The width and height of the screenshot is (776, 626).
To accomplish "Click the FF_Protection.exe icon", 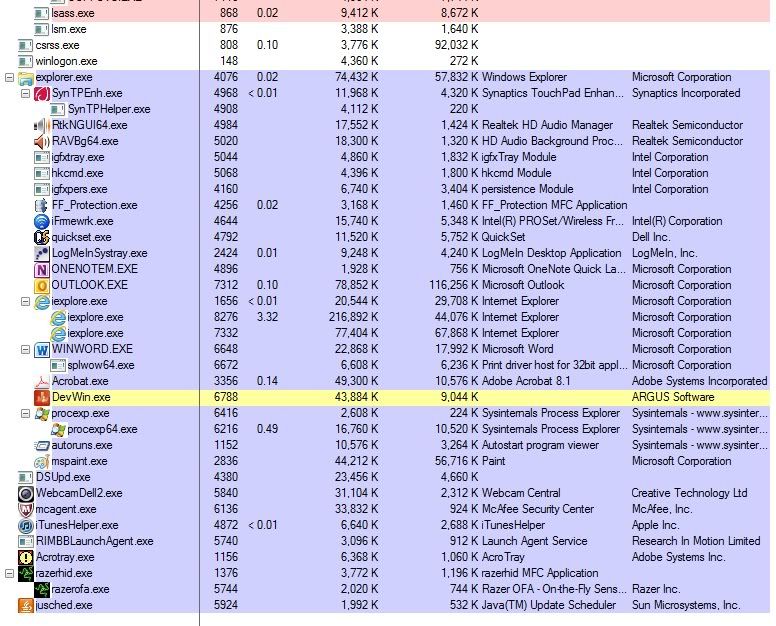I will pyautogui.click(x=42, y=205).
